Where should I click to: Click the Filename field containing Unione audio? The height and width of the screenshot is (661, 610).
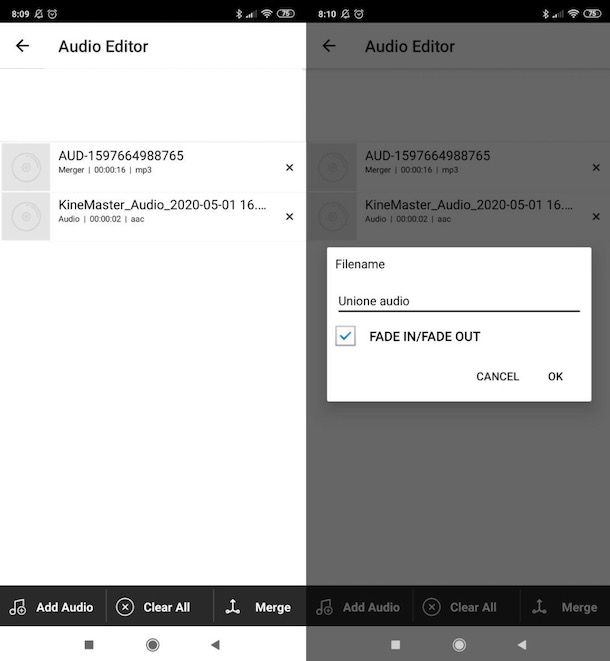point(459,301)
